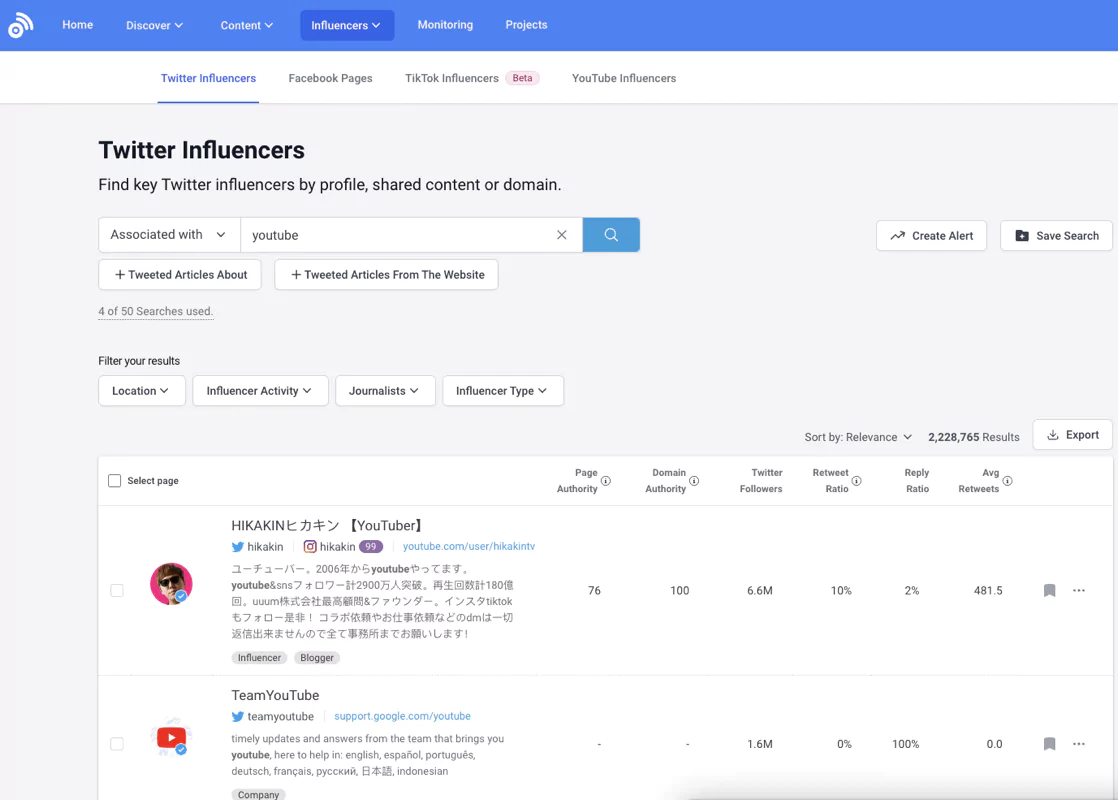Click the Create Alert button
1118x800 pixels.
(931, 235)
